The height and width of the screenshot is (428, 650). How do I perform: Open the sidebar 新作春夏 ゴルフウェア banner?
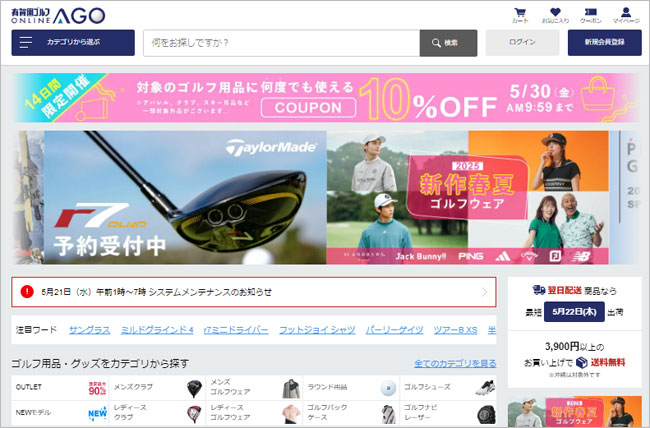click(575, 411)
